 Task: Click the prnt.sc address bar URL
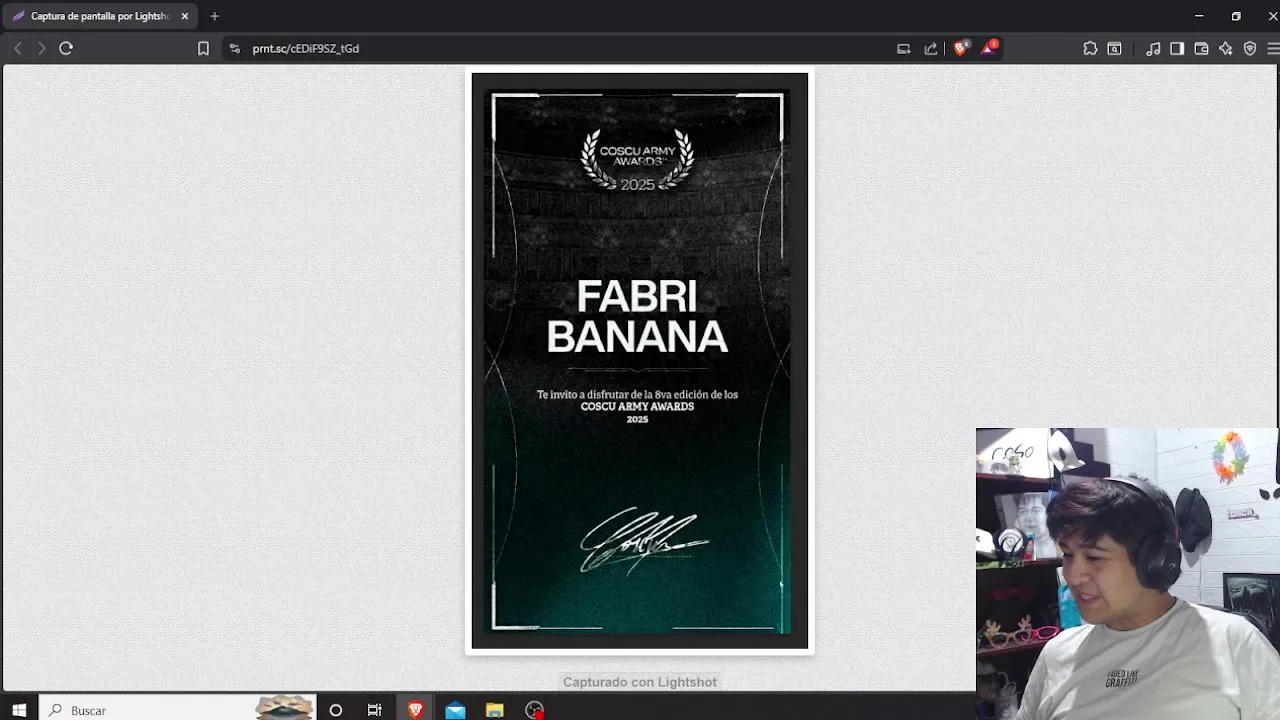[x=306, y=48]
